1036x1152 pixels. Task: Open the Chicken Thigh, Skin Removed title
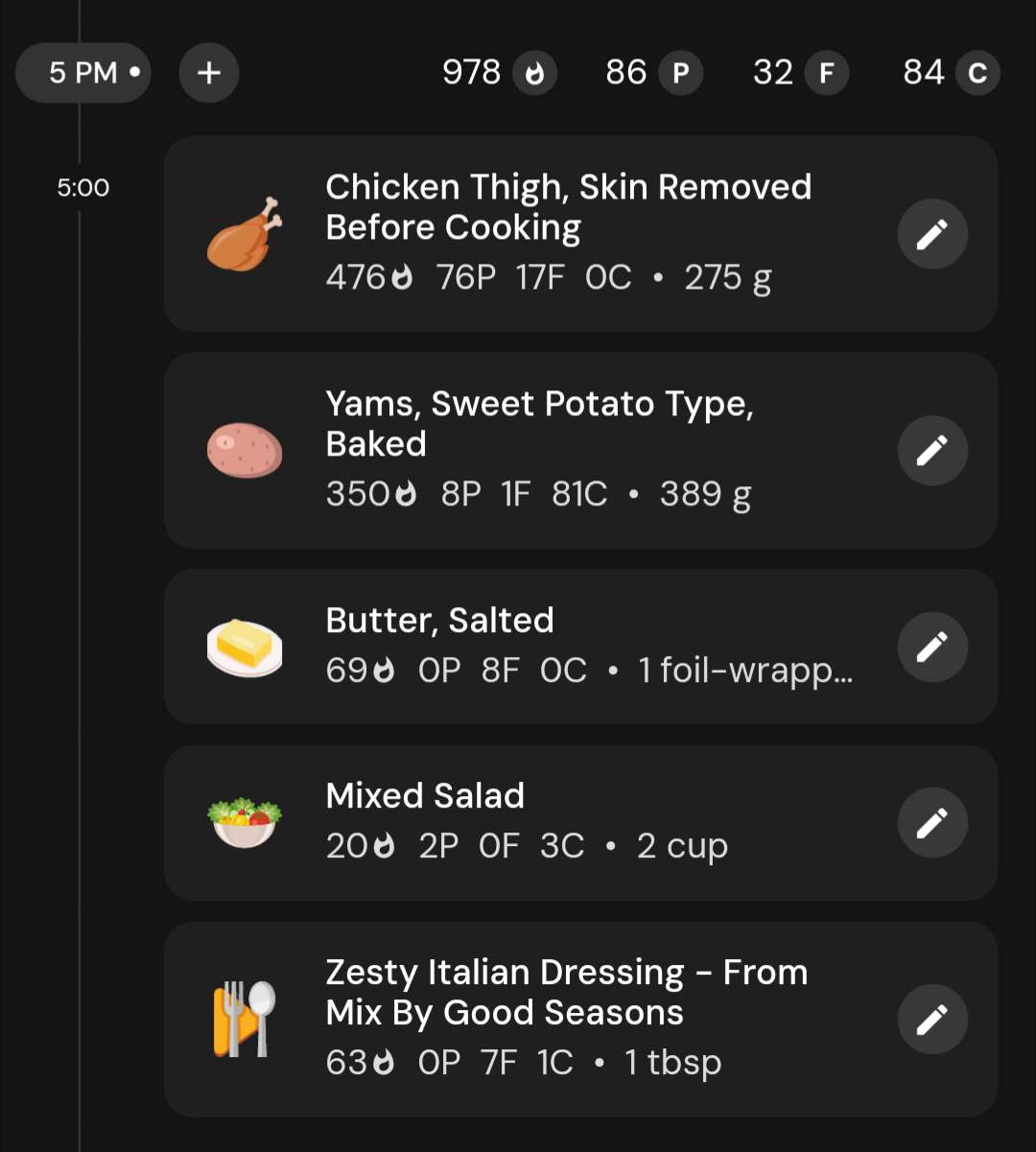pos(569,207)
